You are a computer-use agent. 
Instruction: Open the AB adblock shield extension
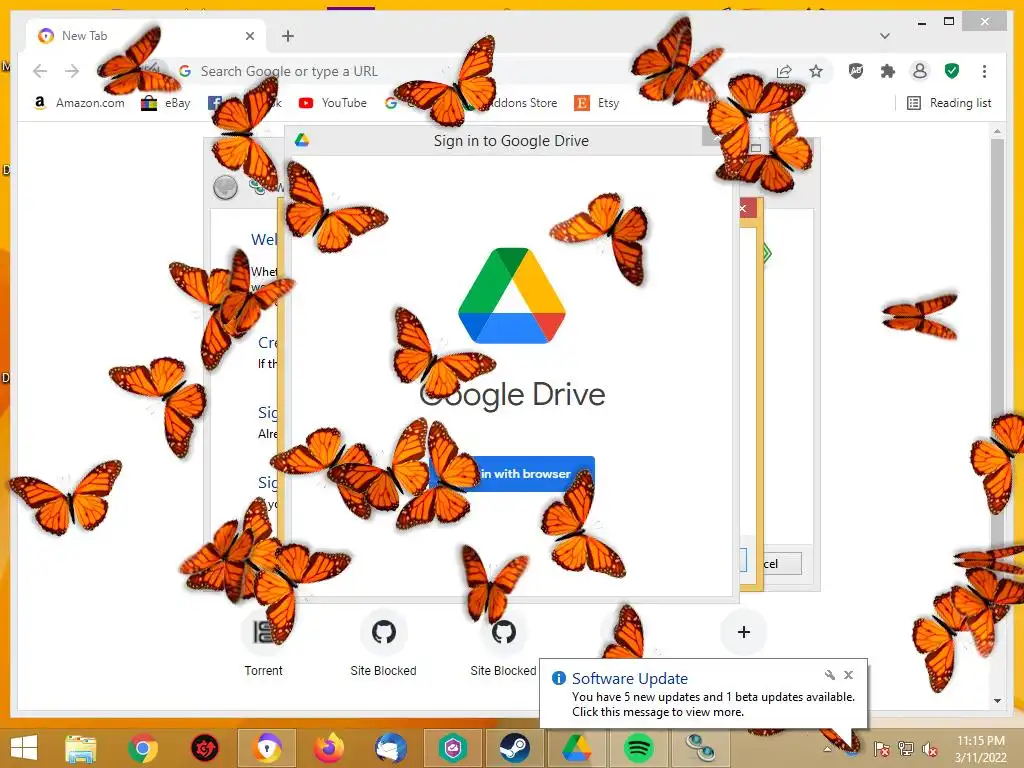tap(856, 71)
